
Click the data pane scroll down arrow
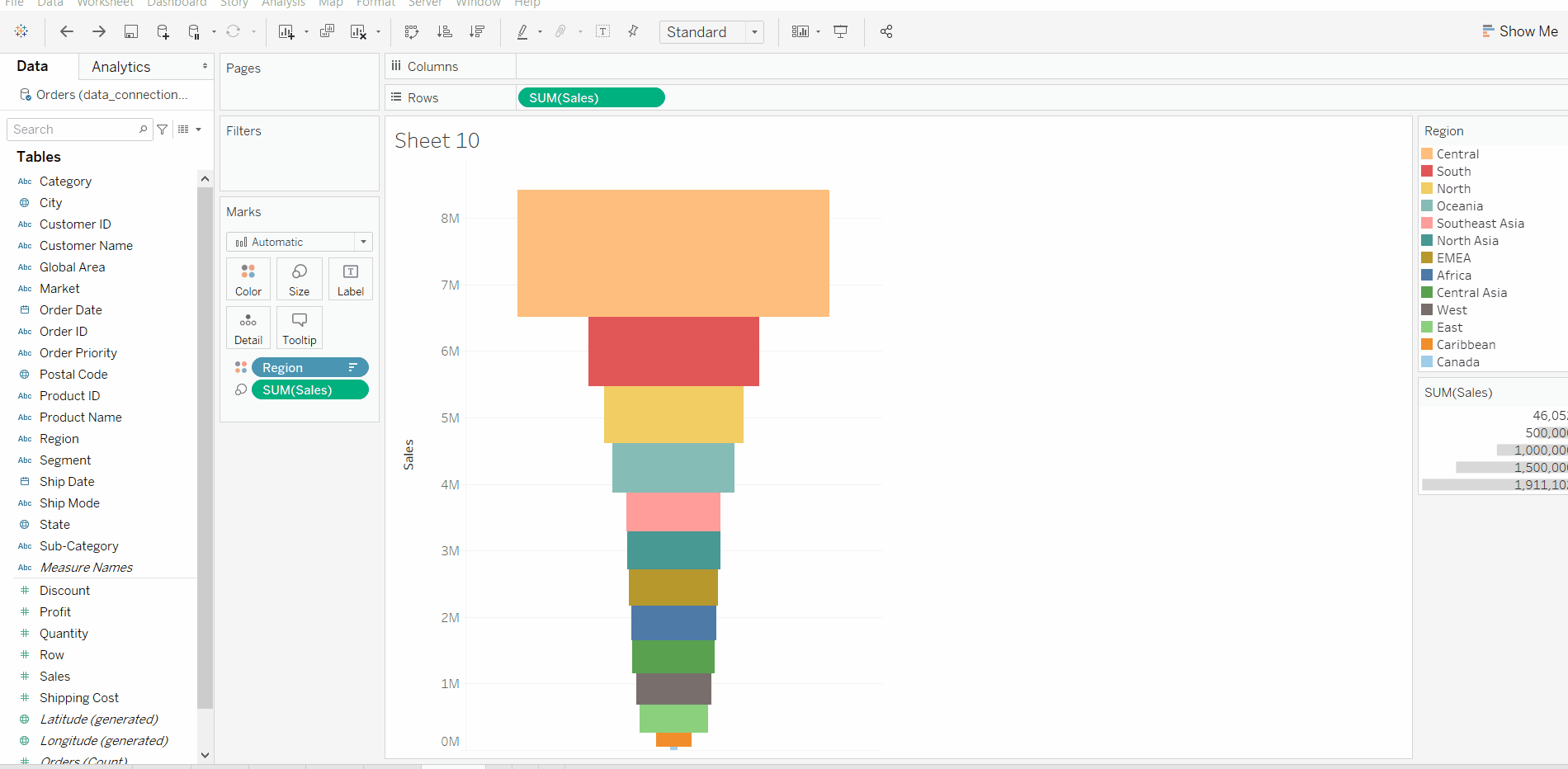pyautogui.click(x=205, y=755)
